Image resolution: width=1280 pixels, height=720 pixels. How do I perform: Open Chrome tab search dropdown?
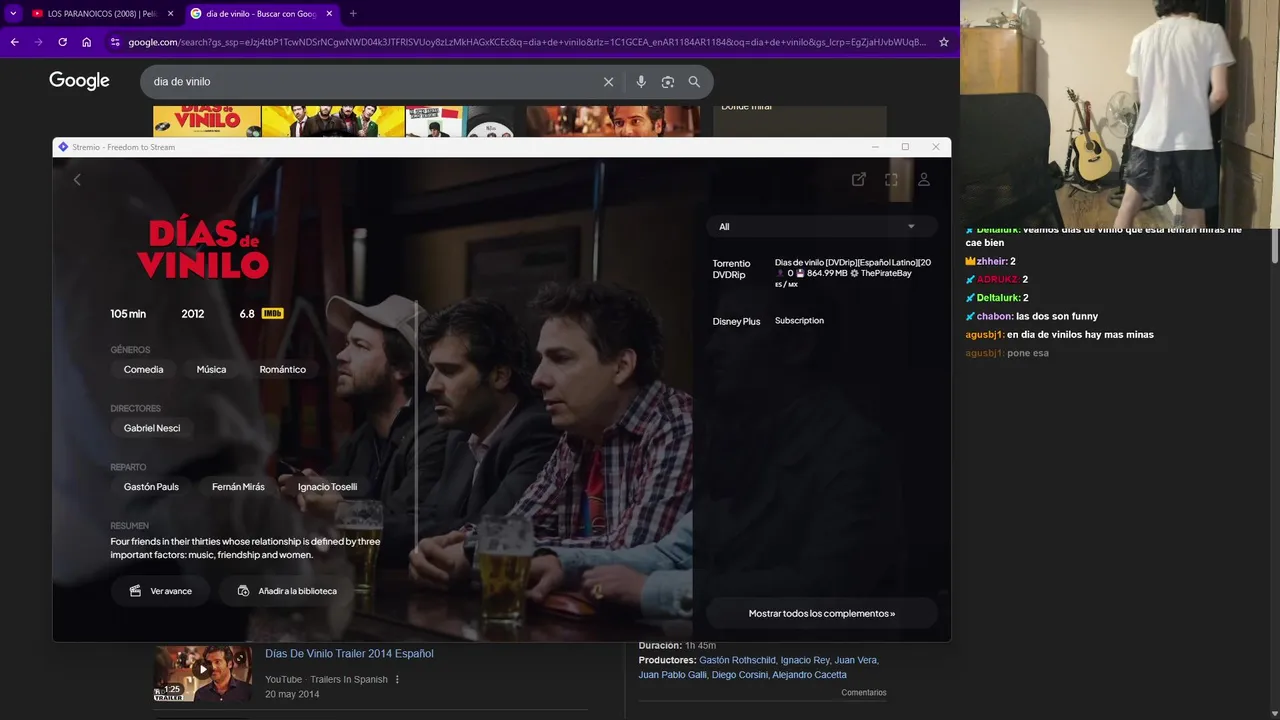click(13, 13)
